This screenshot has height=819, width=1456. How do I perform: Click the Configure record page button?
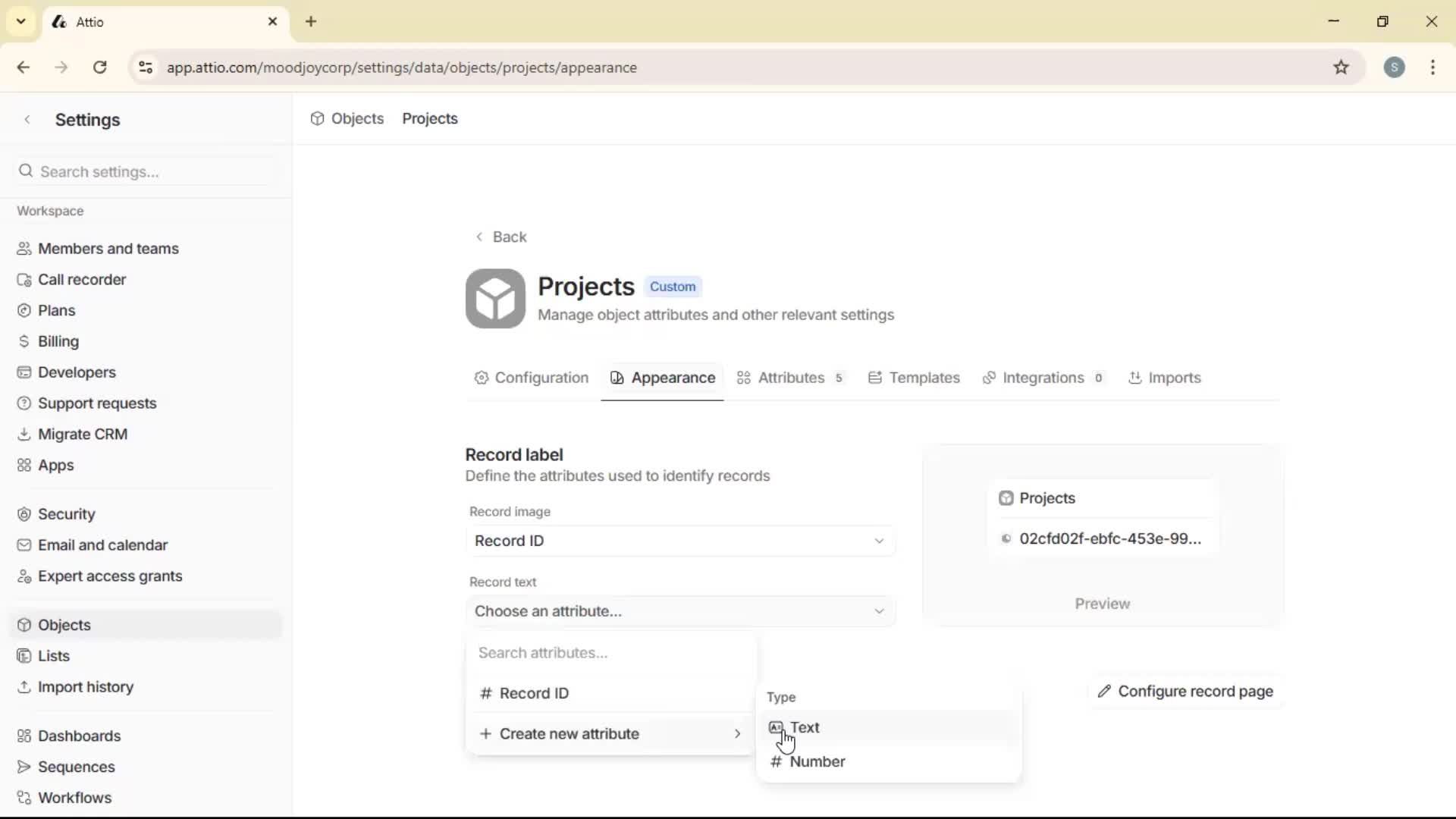coord(1185,691)
